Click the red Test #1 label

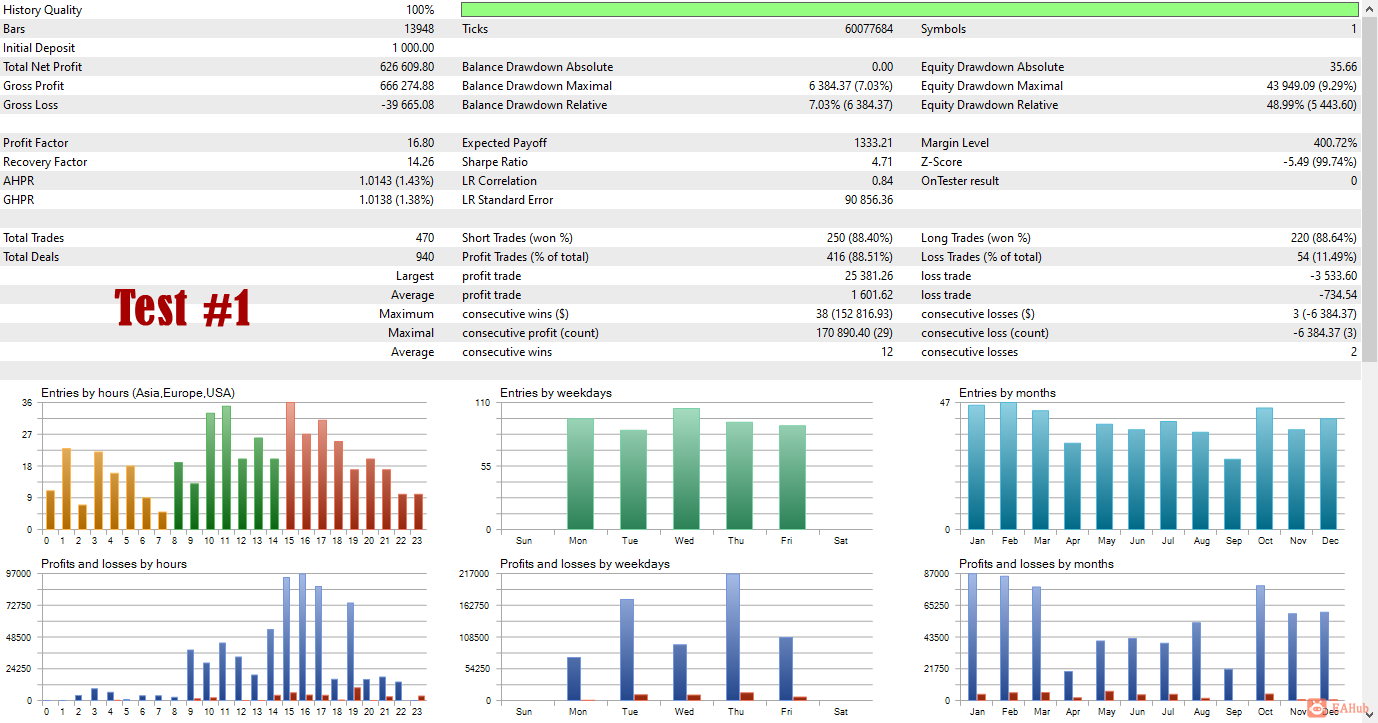[182, 307]
